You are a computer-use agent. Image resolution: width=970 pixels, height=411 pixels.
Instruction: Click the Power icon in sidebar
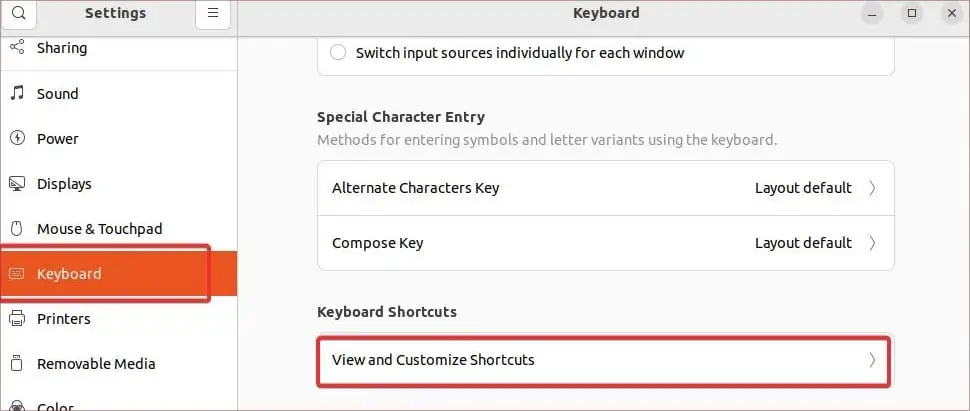pyautogui.click(x=17, y=139)
